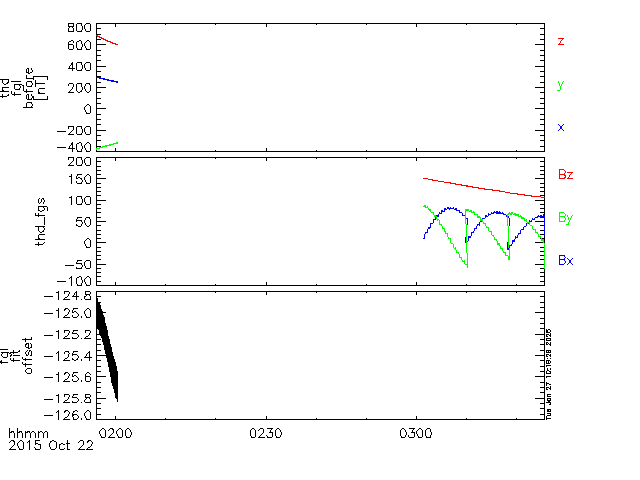
Task: Click the red z trace near 600 nT
Action: point(107,40)
